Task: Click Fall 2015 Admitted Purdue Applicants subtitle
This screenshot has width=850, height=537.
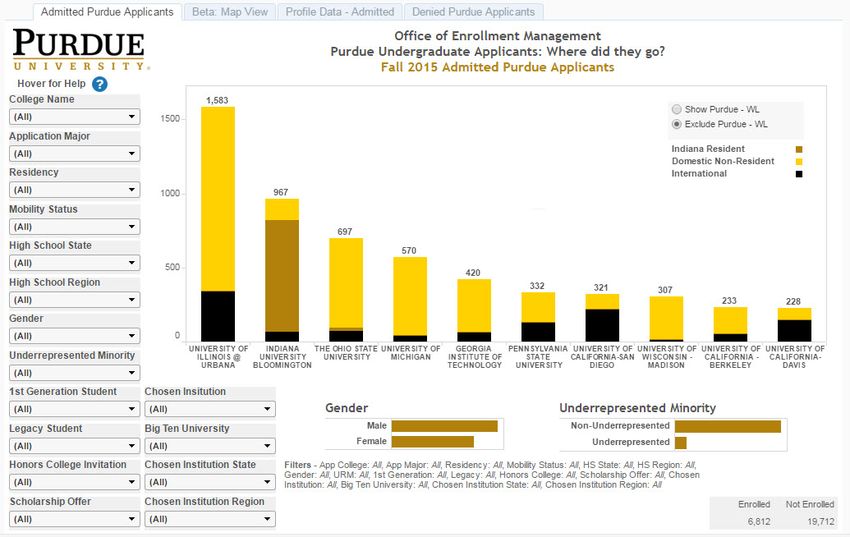Action: (x=498, y=67)
